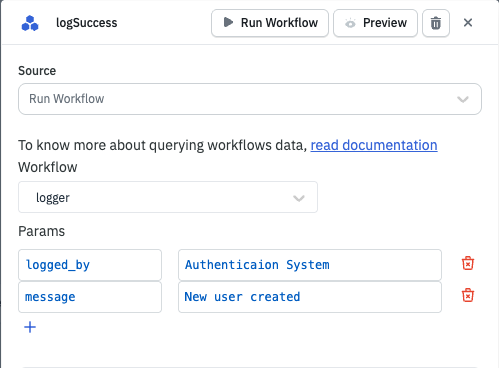This screenshot has height=368, width=499.
Task: Rename the logSuccess query title
Action: click(87, 23)
